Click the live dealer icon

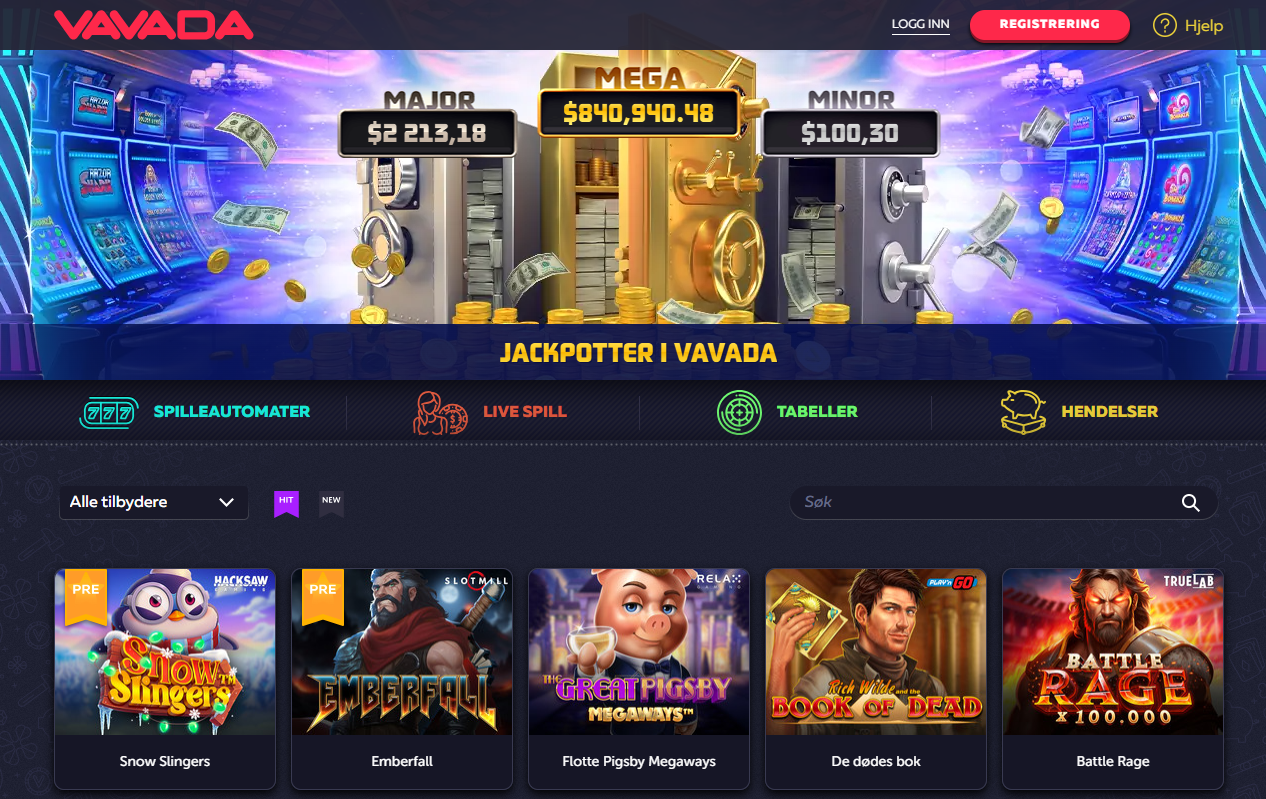440,412
